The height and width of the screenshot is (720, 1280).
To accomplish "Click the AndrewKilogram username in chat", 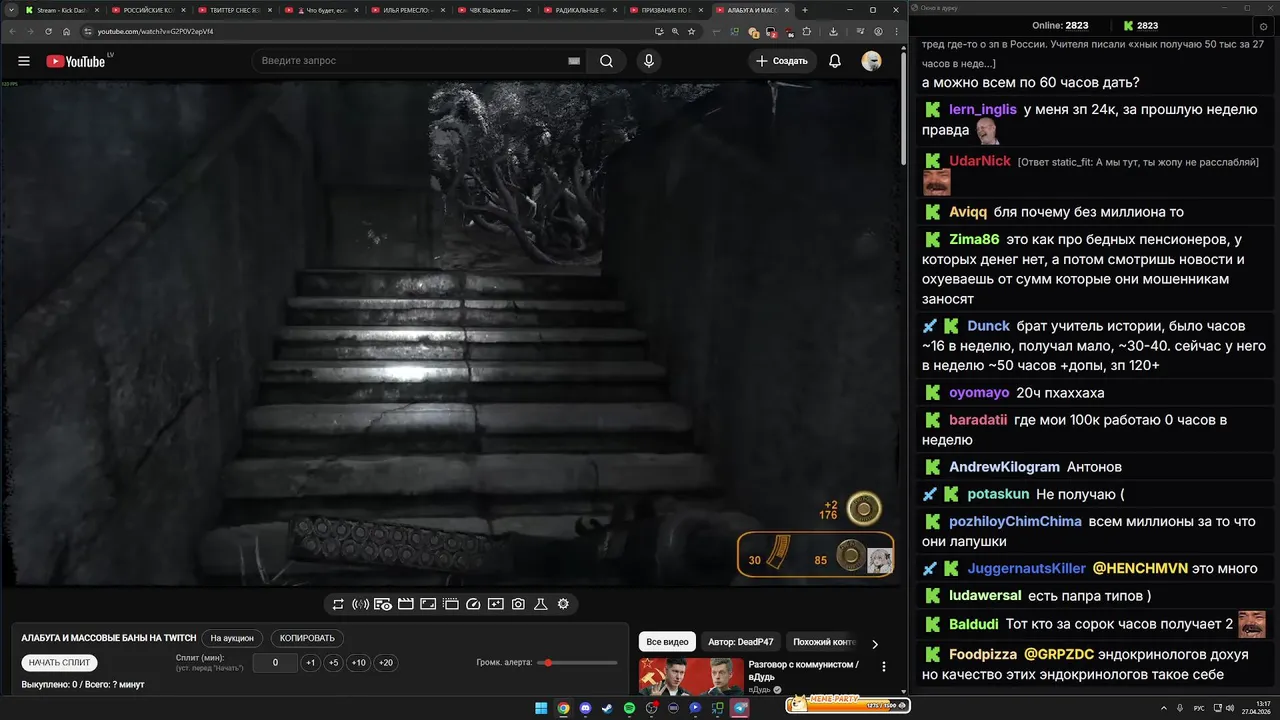I will pos(1004,467).
